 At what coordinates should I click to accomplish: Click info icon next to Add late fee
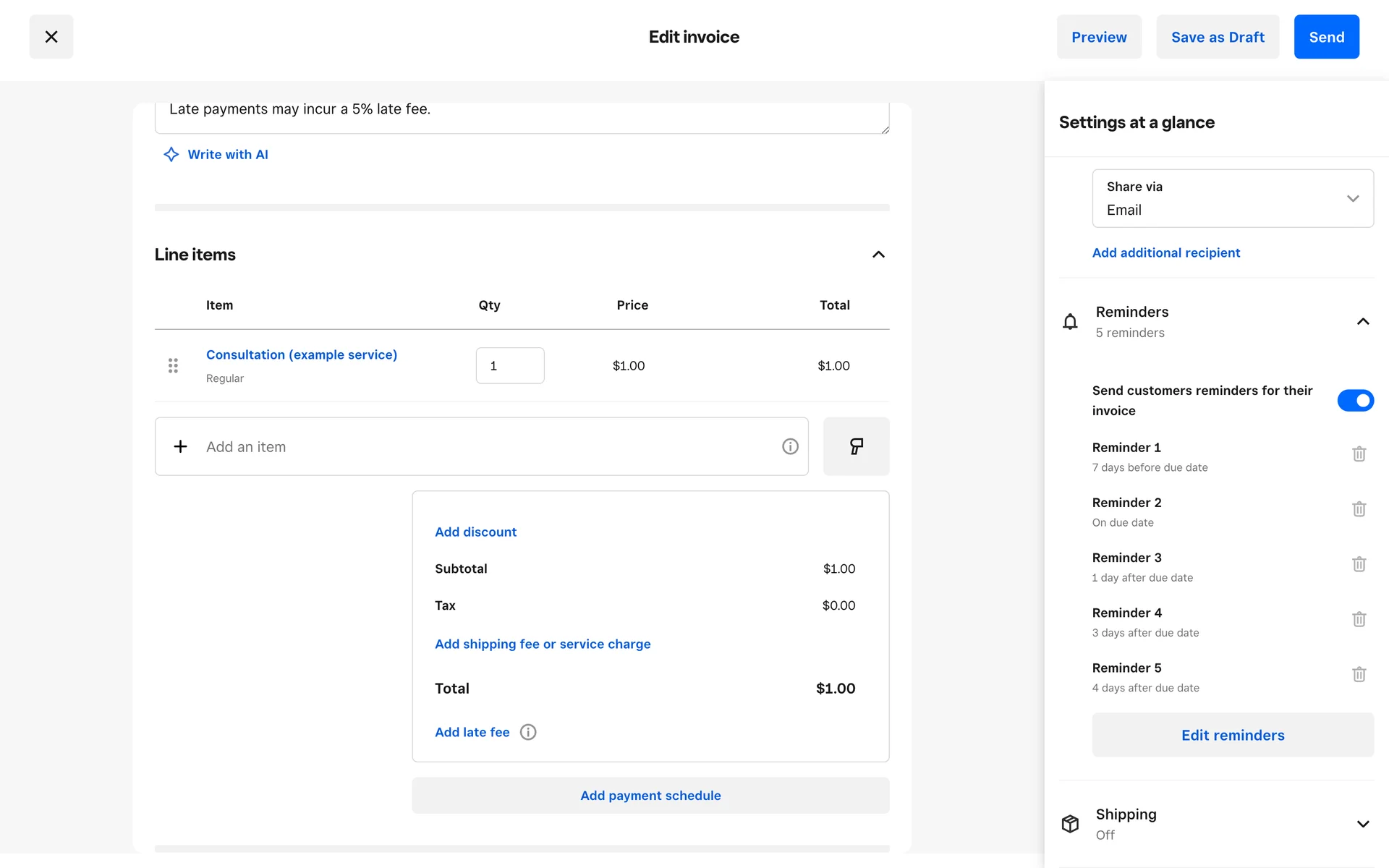click(x=528, y=732)
